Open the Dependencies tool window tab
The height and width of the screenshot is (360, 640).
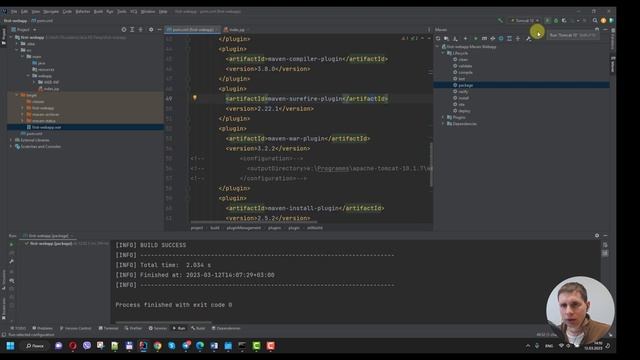pos(226,328)
